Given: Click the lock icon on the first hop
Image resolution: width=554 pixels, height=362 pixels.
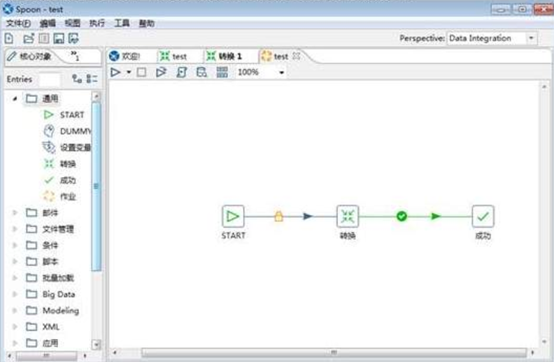Looking at the screenshot, I should click(x=279, y=216).
